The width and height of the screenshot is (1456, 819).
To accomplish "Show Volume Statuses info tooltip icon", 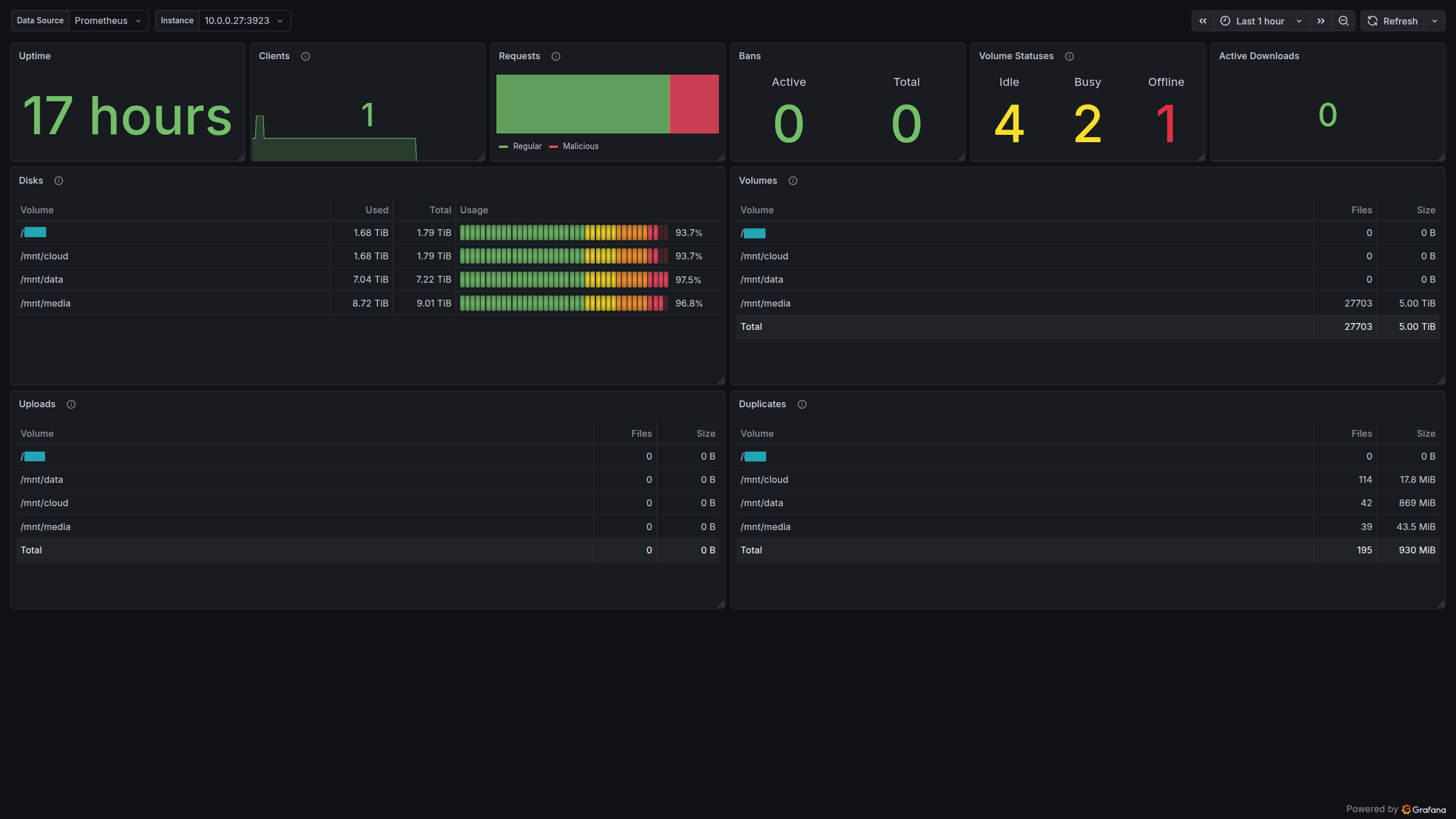I will tap(1069, 56).
